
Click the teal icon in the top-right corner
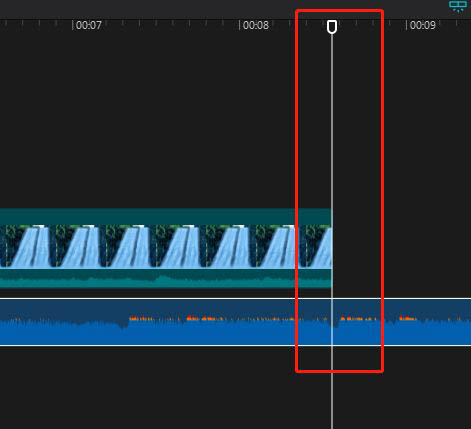(458, 6)
